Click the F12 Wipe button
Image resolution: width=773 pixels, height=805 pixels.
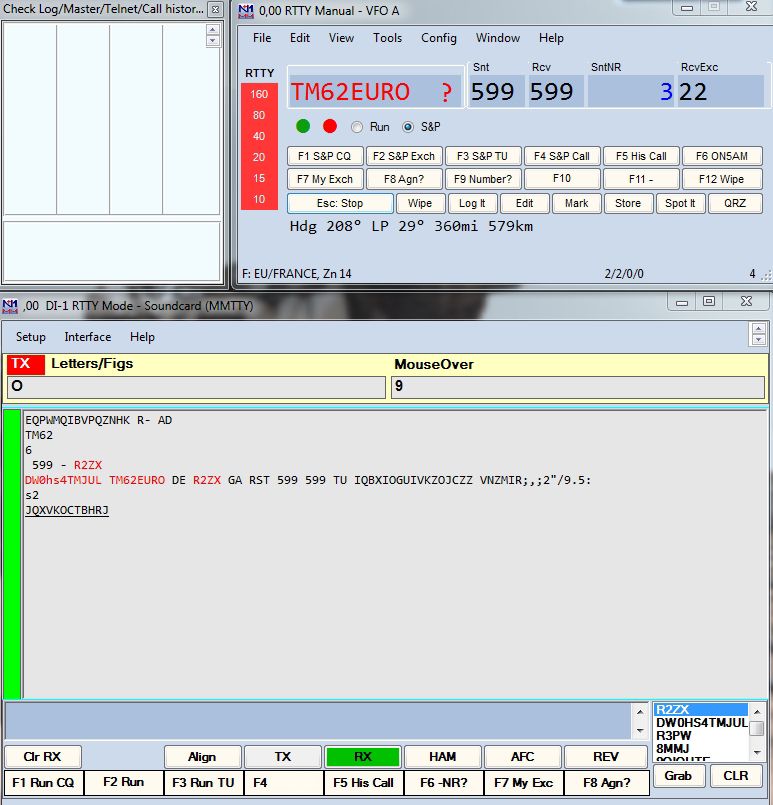[722, 179]
